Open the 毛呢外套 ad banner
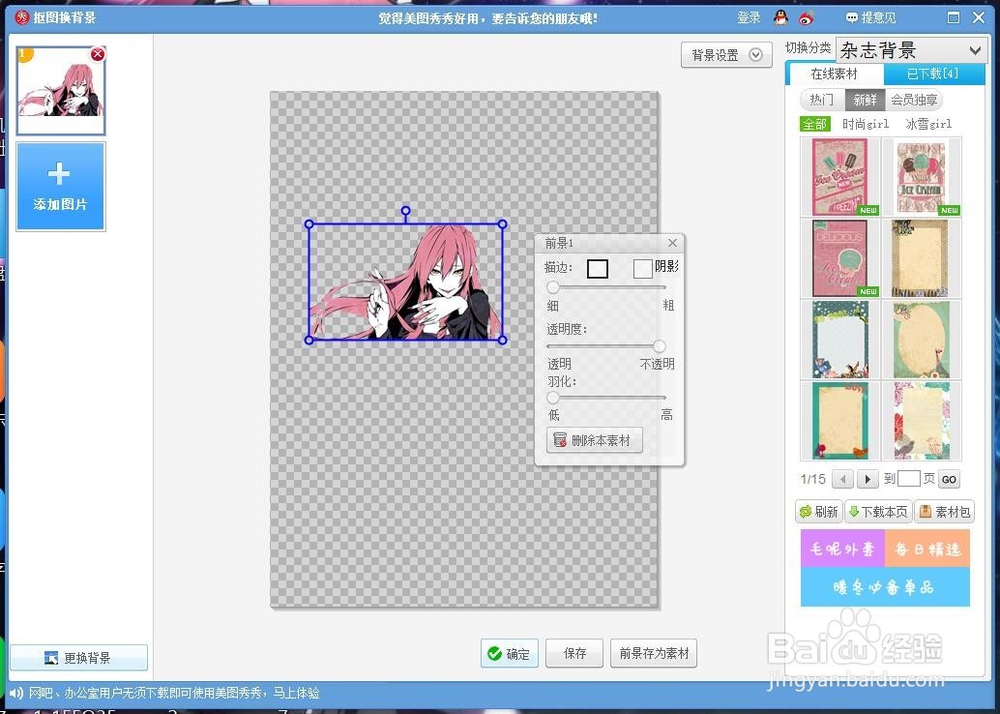The image size is (1000, 714). [842, 548]
